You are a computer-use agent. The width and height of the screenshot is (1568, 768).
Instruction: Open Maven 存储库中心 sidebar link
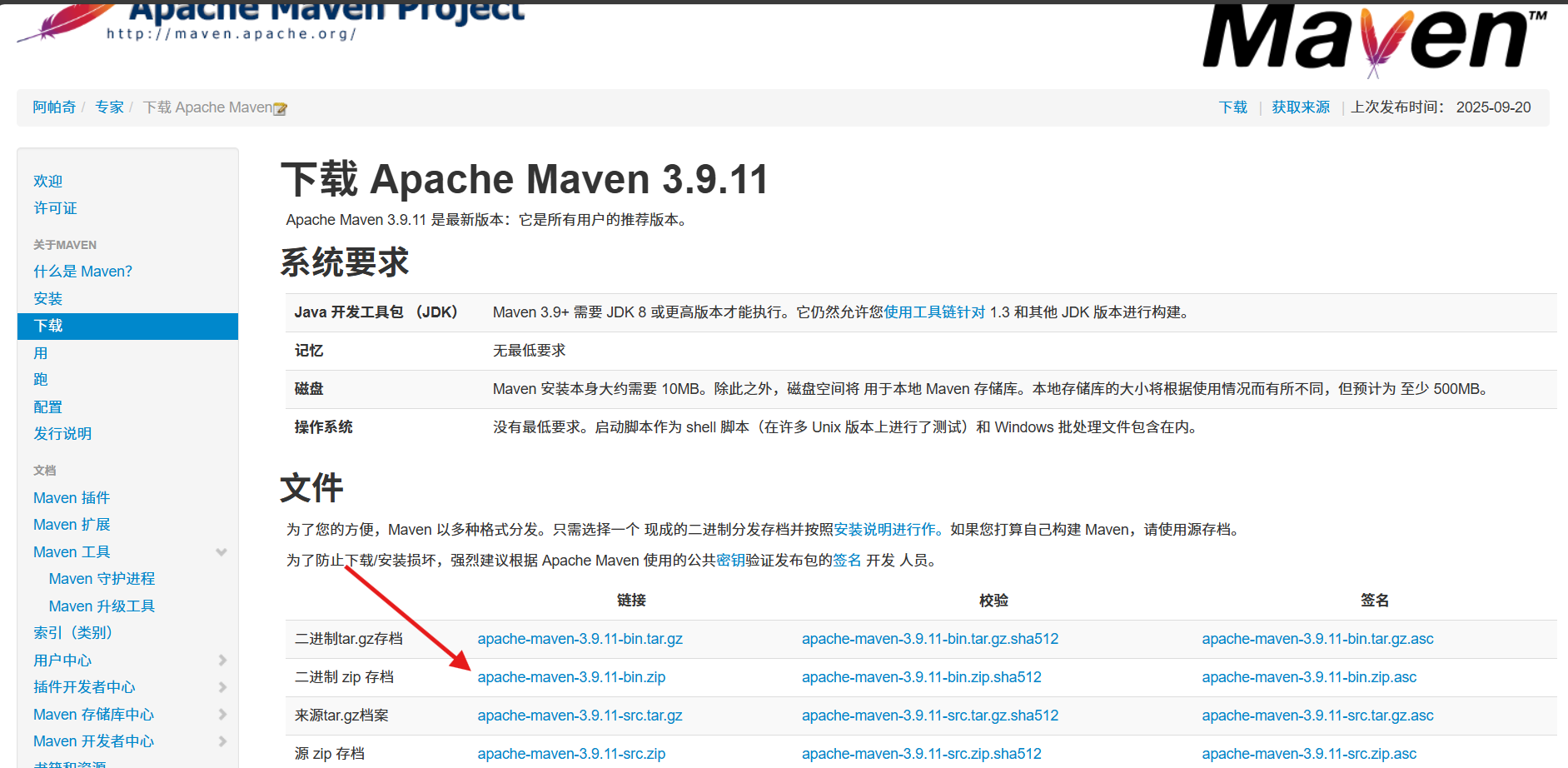point(93,715)
